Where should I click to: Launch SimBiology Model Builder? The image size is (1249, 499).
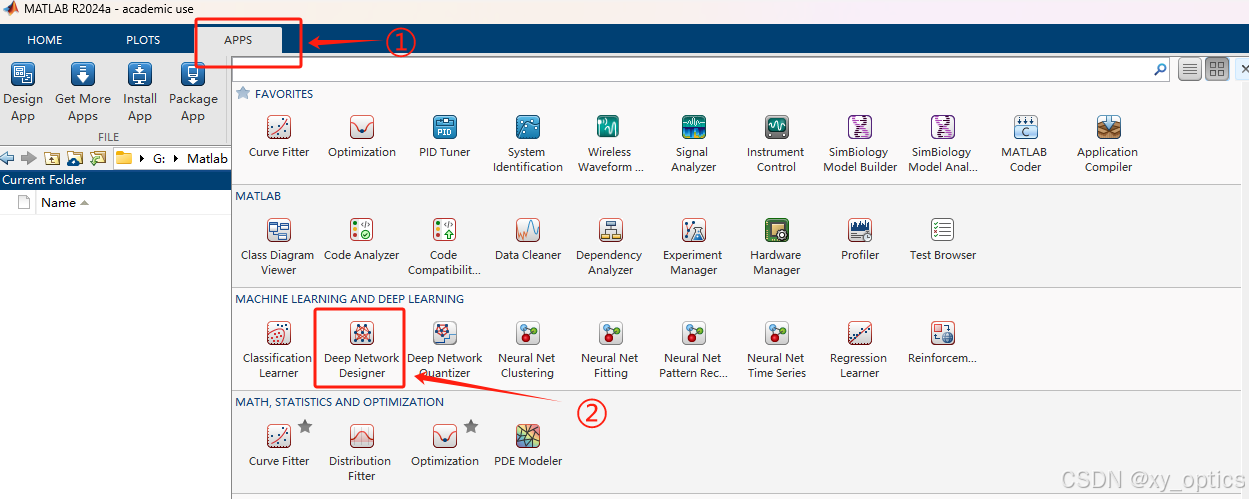860,143
